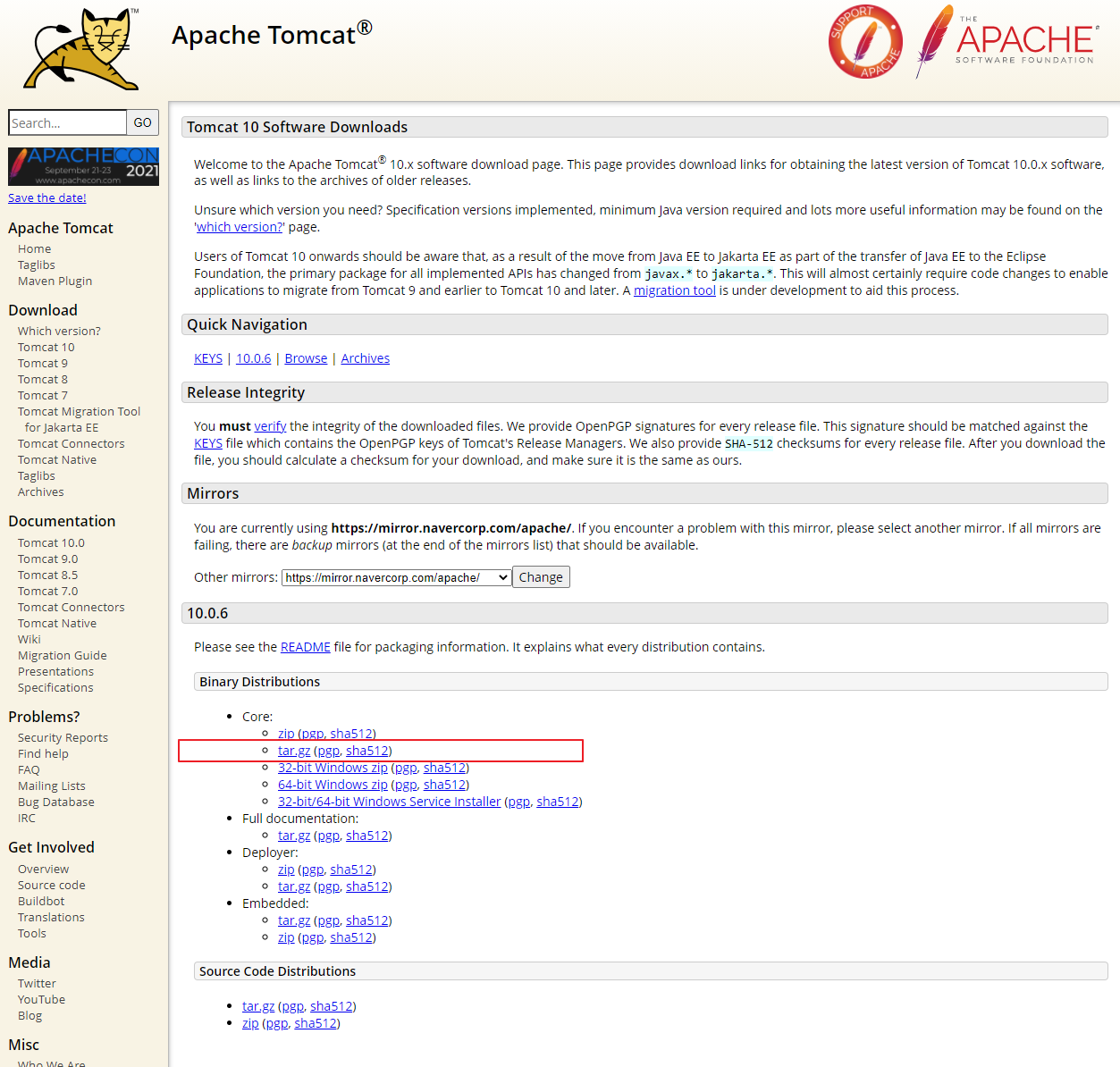
Task: Open the README file link
Action: 306,647
